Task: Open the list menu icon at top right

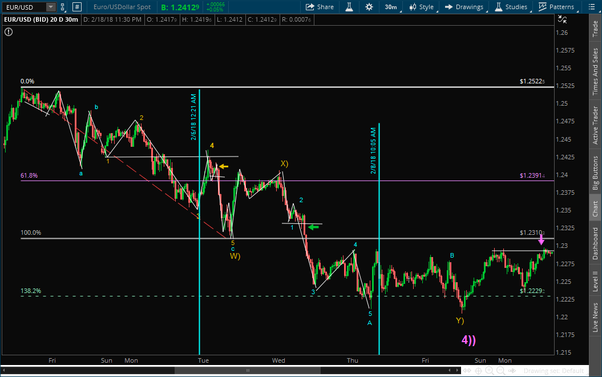Action: (x=592, y=7)
